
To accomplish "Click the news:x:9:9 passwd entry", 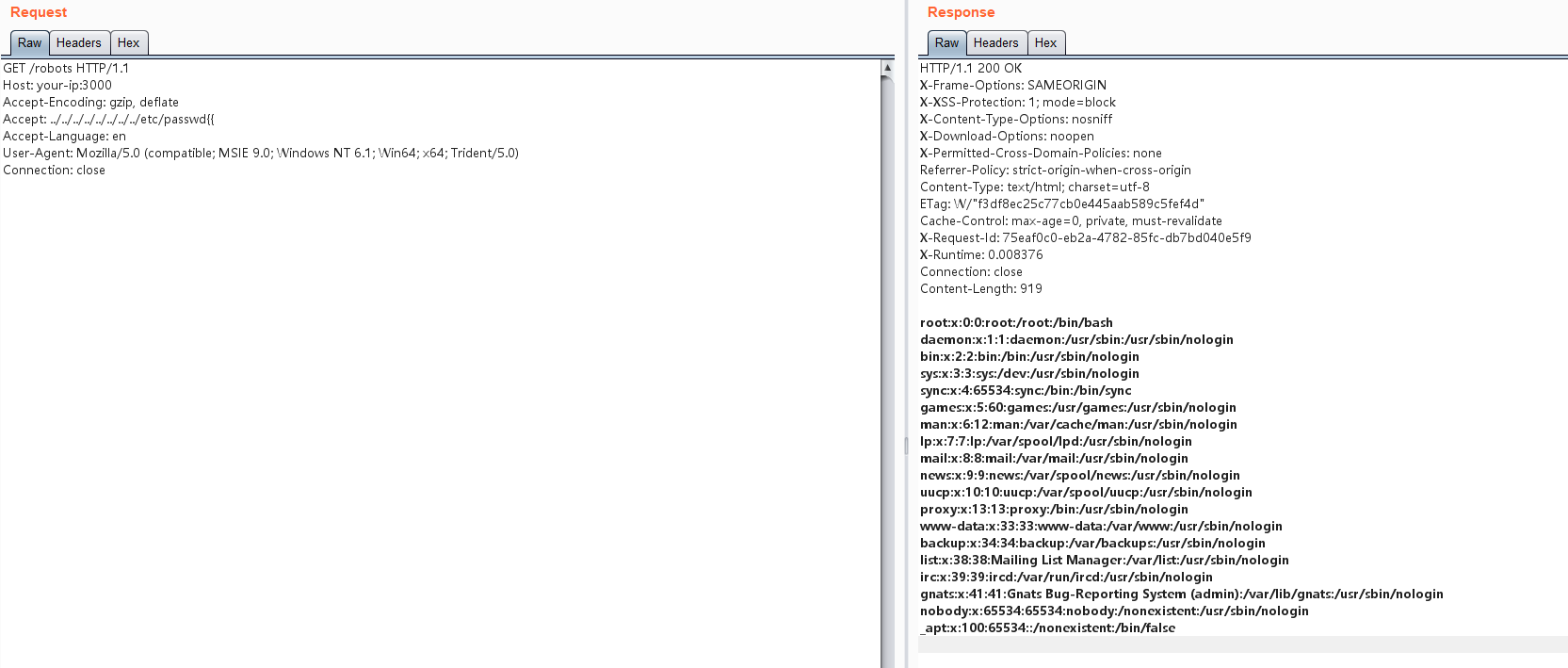I will click(x=1080, y=476).
